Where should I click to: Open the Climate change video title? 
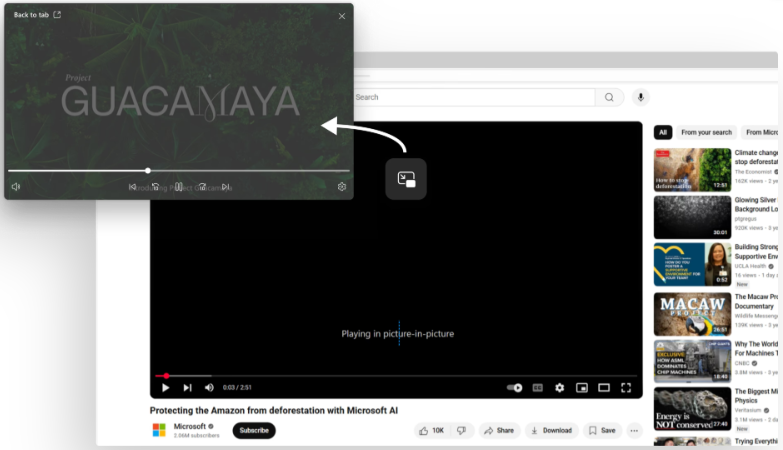pyautogui.click(x=756, y=157)
